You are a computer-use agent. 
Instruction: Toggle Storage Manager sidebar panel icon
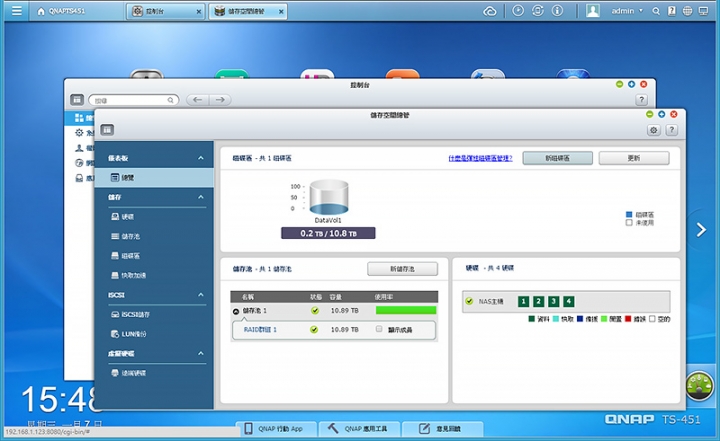tap(107, 130)
